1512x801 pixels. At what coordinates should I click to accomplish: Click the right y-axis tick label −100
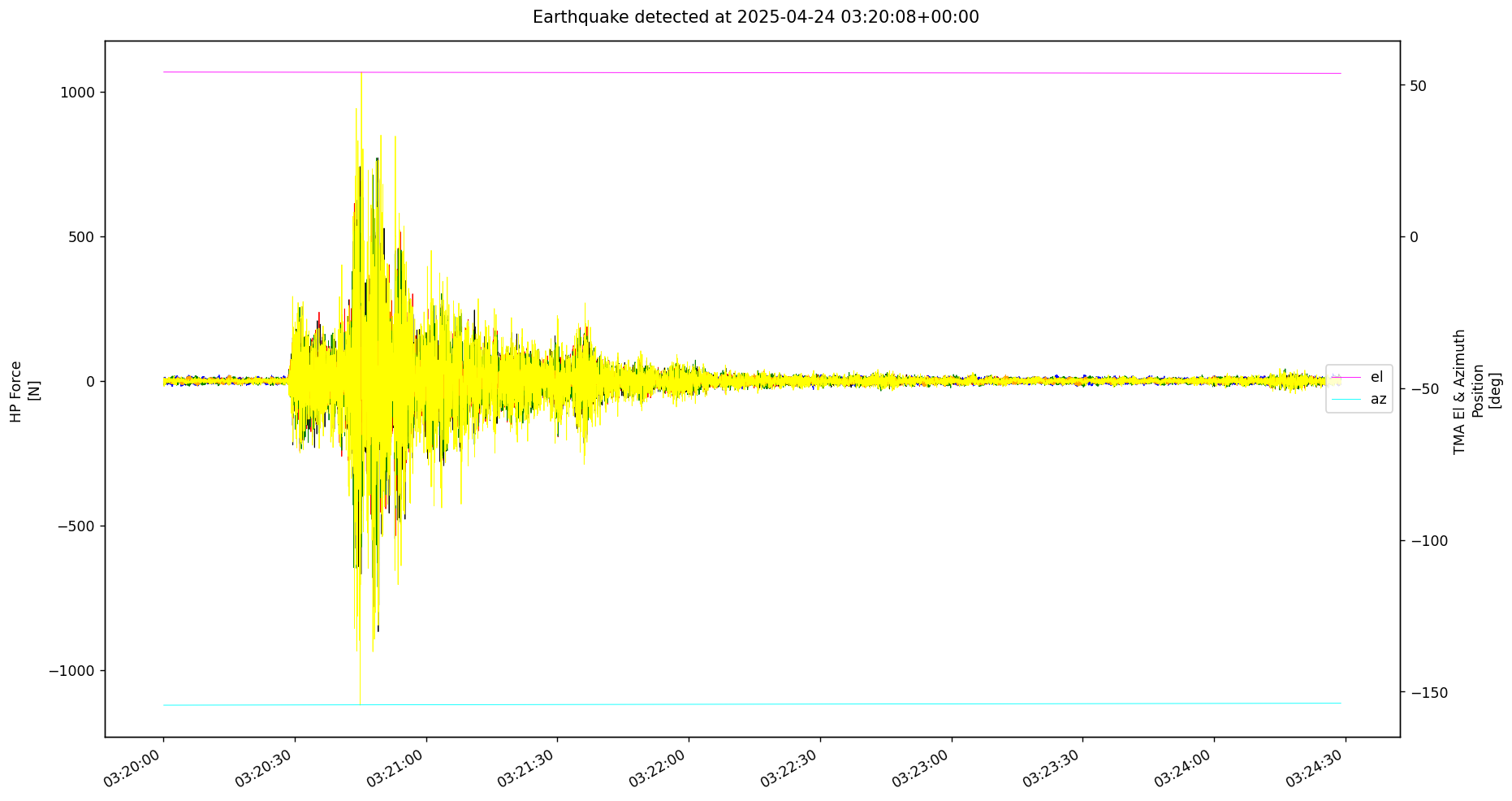[1428, 541]
